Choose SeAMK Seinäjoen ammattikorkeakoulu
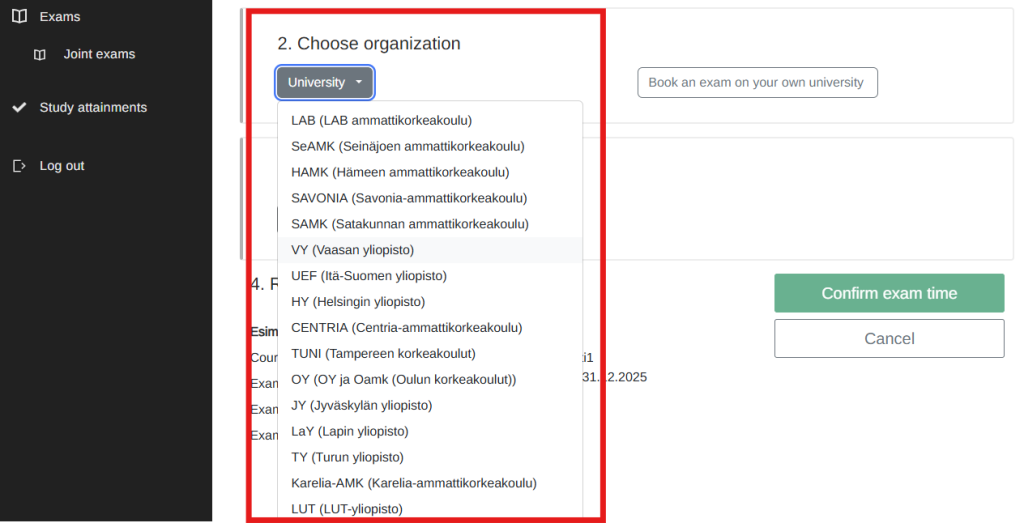 click(407, 146)
